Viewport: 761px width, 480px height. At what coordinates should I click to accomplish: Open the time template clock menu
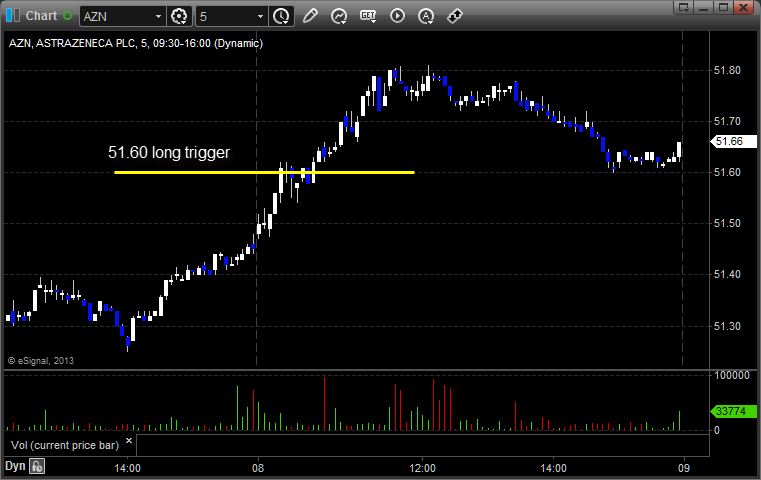[281, 17]
